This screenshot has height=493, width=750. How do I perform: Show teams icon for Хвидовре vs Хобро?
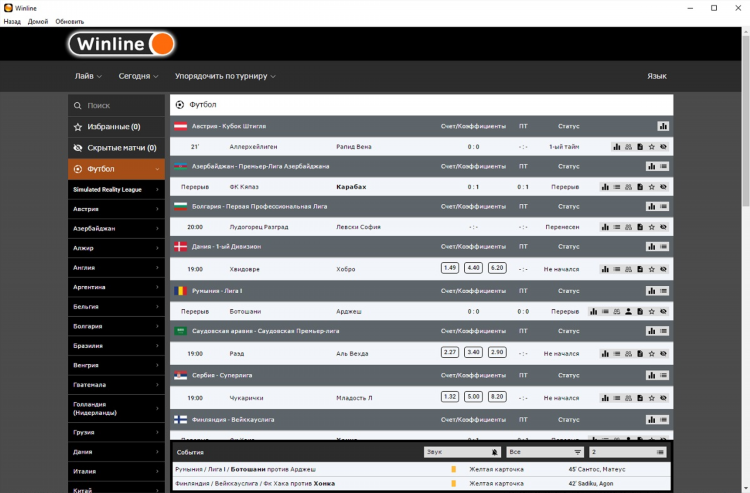pos(629,269)
